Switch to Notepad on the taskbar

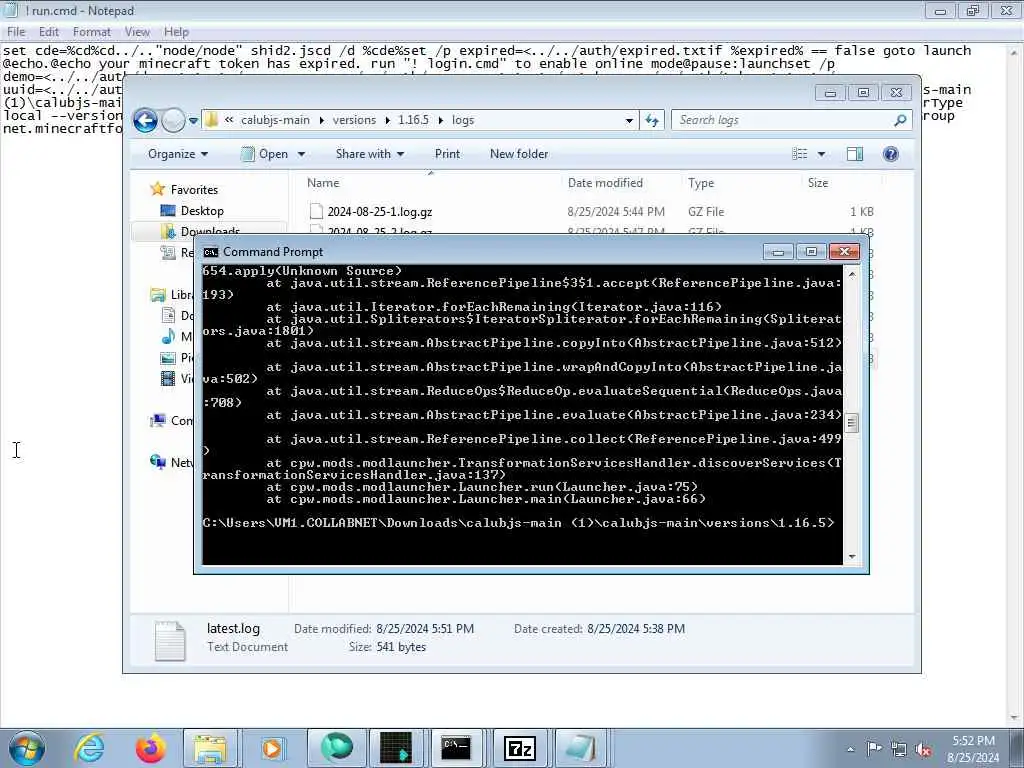(579, 748)
